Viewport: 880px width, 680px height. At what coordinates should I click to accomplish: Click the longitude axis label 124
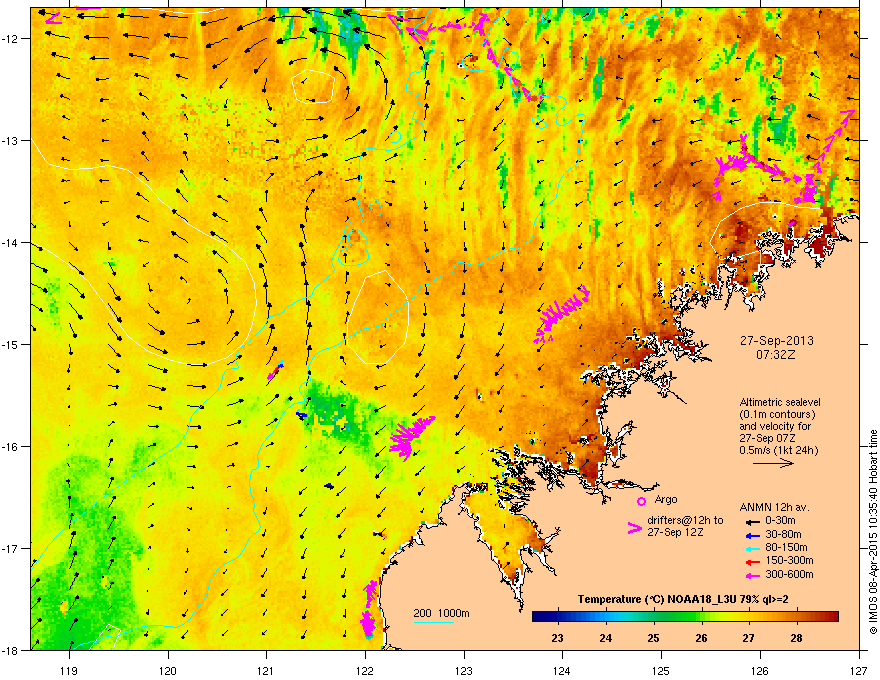click(x=562, y=671)
